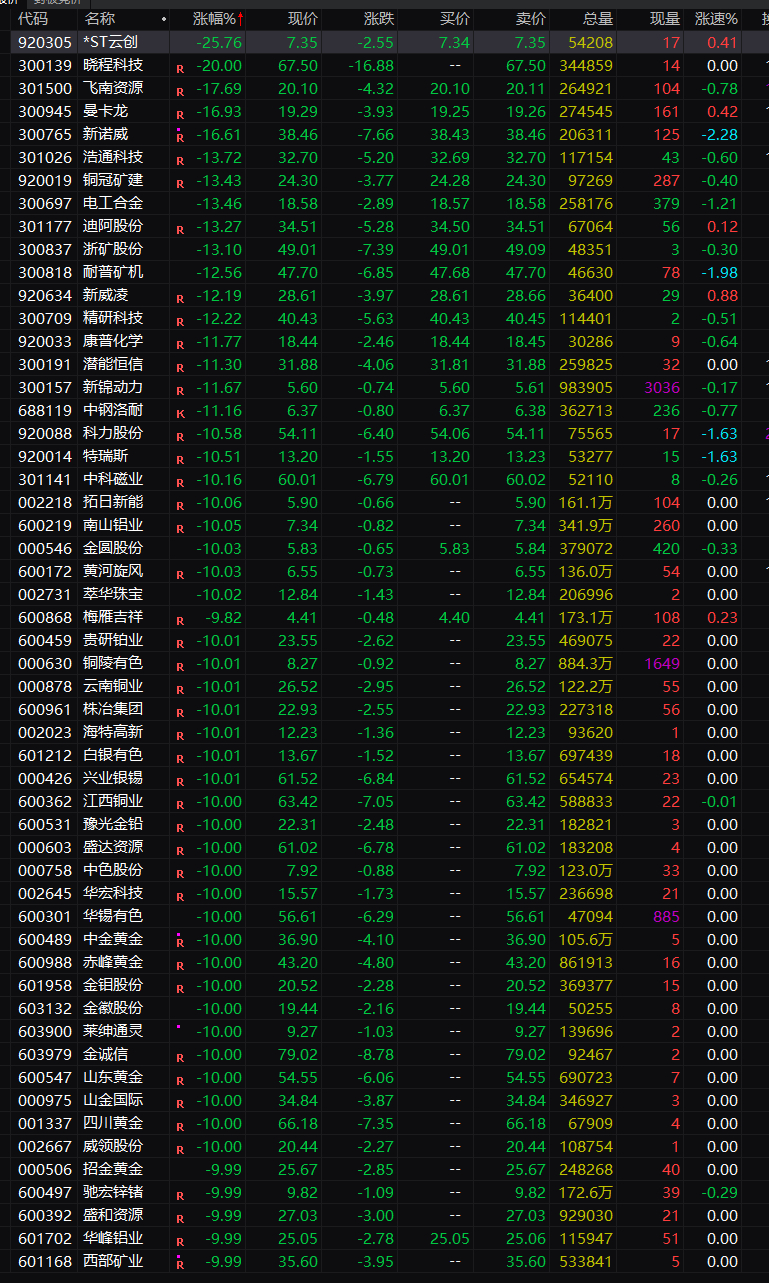This screenshot has height=1283, width=769.
Task: Select the 四川黄金 stock name
Action: [x=113, y=1123]
